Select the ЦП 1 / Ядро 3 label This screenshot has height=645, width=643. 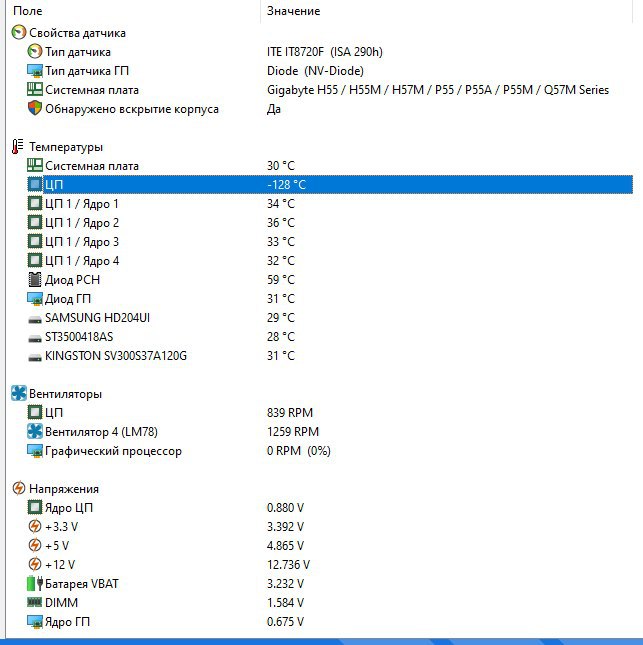[81, 242]
